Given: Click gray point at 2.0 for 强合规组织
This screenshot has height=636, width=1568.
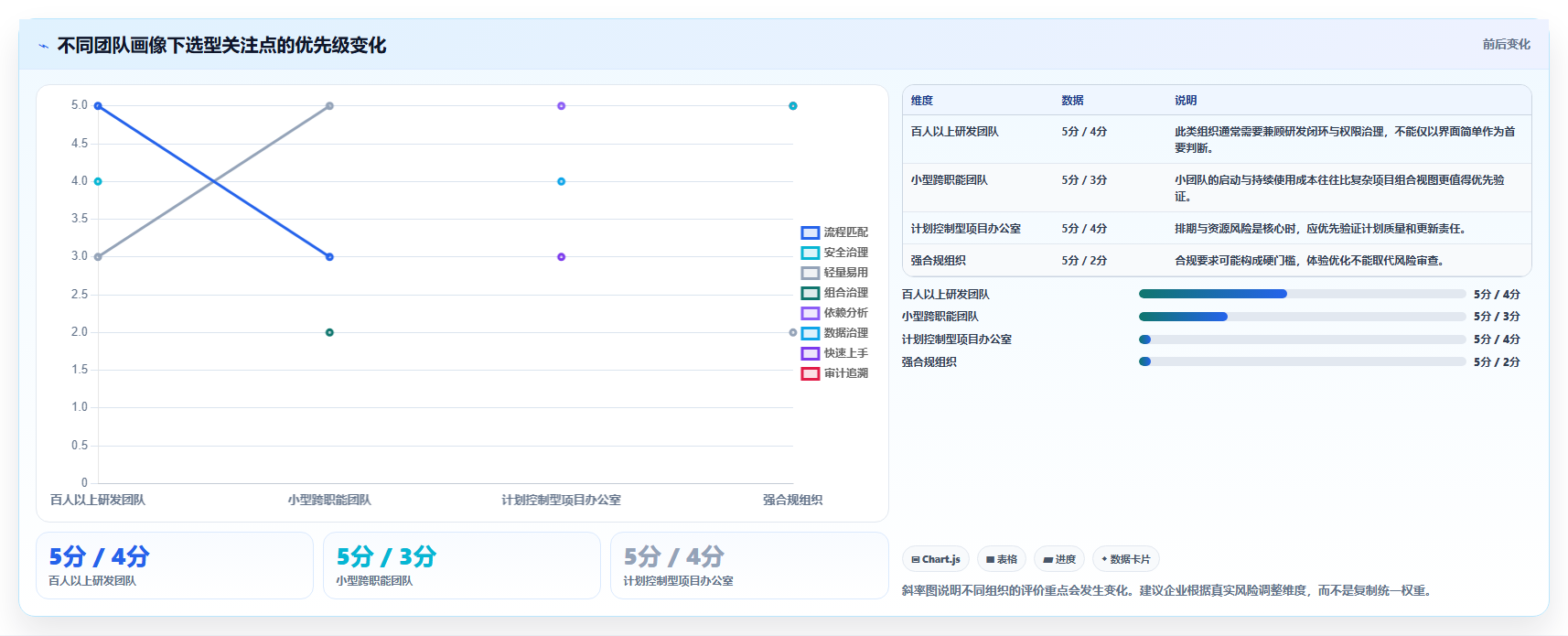Looking at the screenshot, I should (x=793, y=332).
